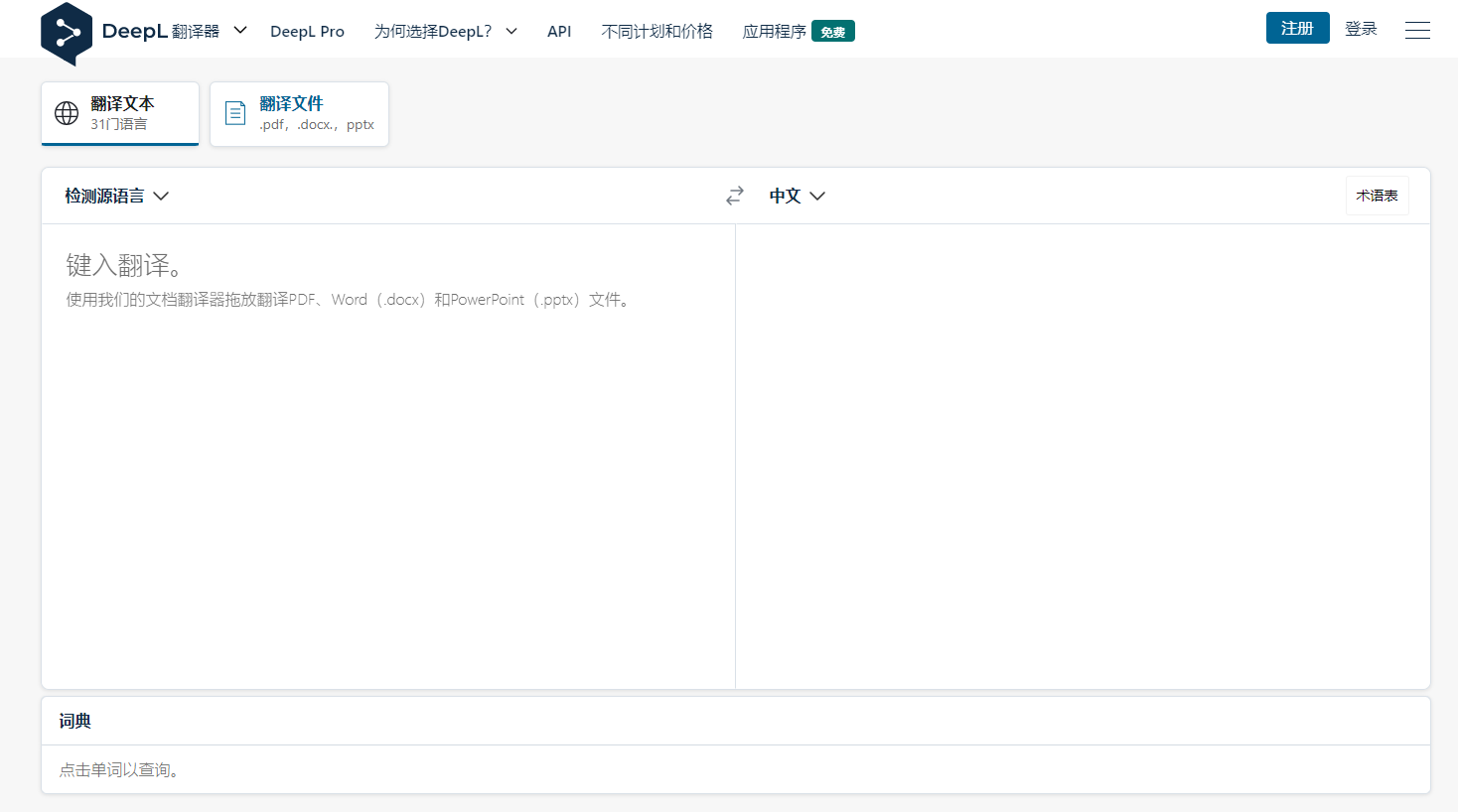Viewport: 1458px width, 812px height.
Task: Focus the 键入翻译 source text input area
Action: 388,456
